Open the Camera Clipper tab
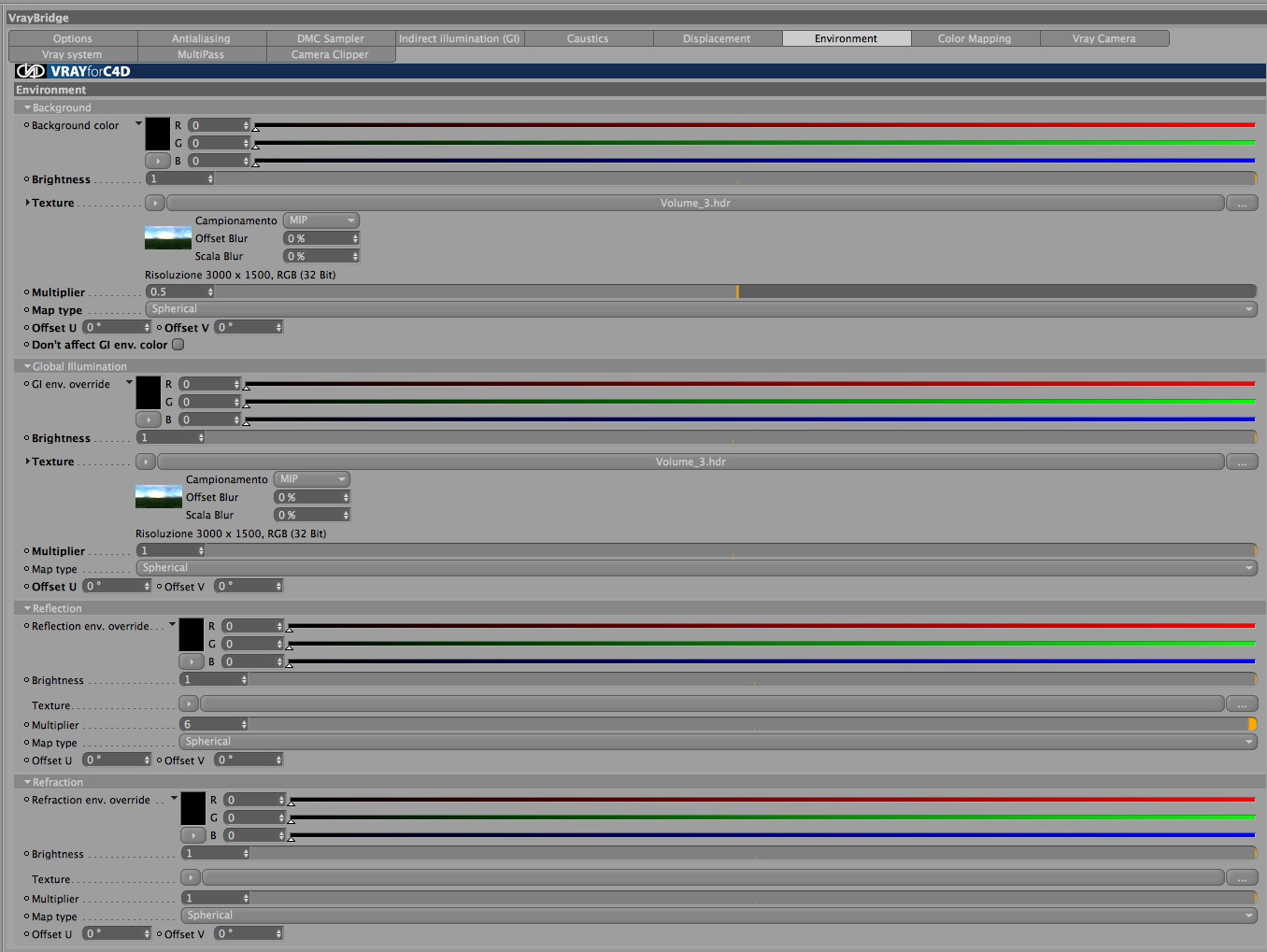This screenshot has height=952, width=1267. pos(331,54)
